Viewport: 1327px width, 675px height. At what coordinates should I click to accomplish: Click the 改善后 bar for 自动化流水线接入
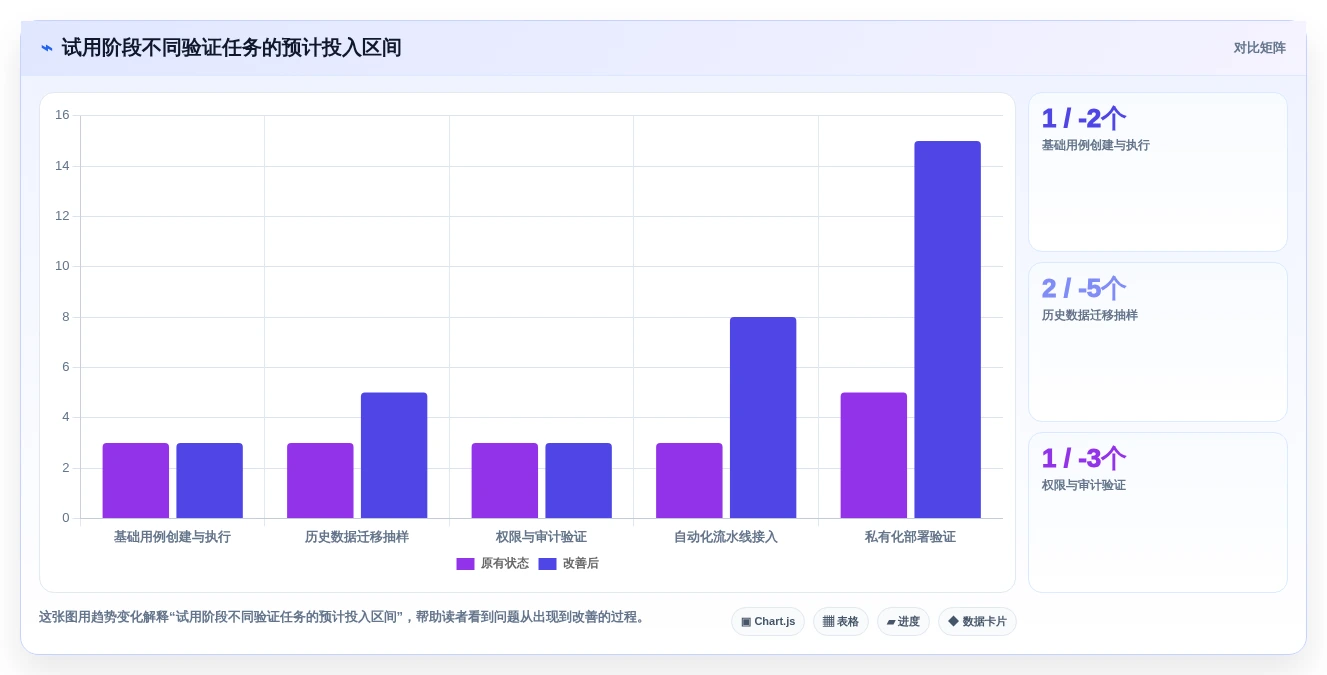pyautogui.click(x=763, y=418)
